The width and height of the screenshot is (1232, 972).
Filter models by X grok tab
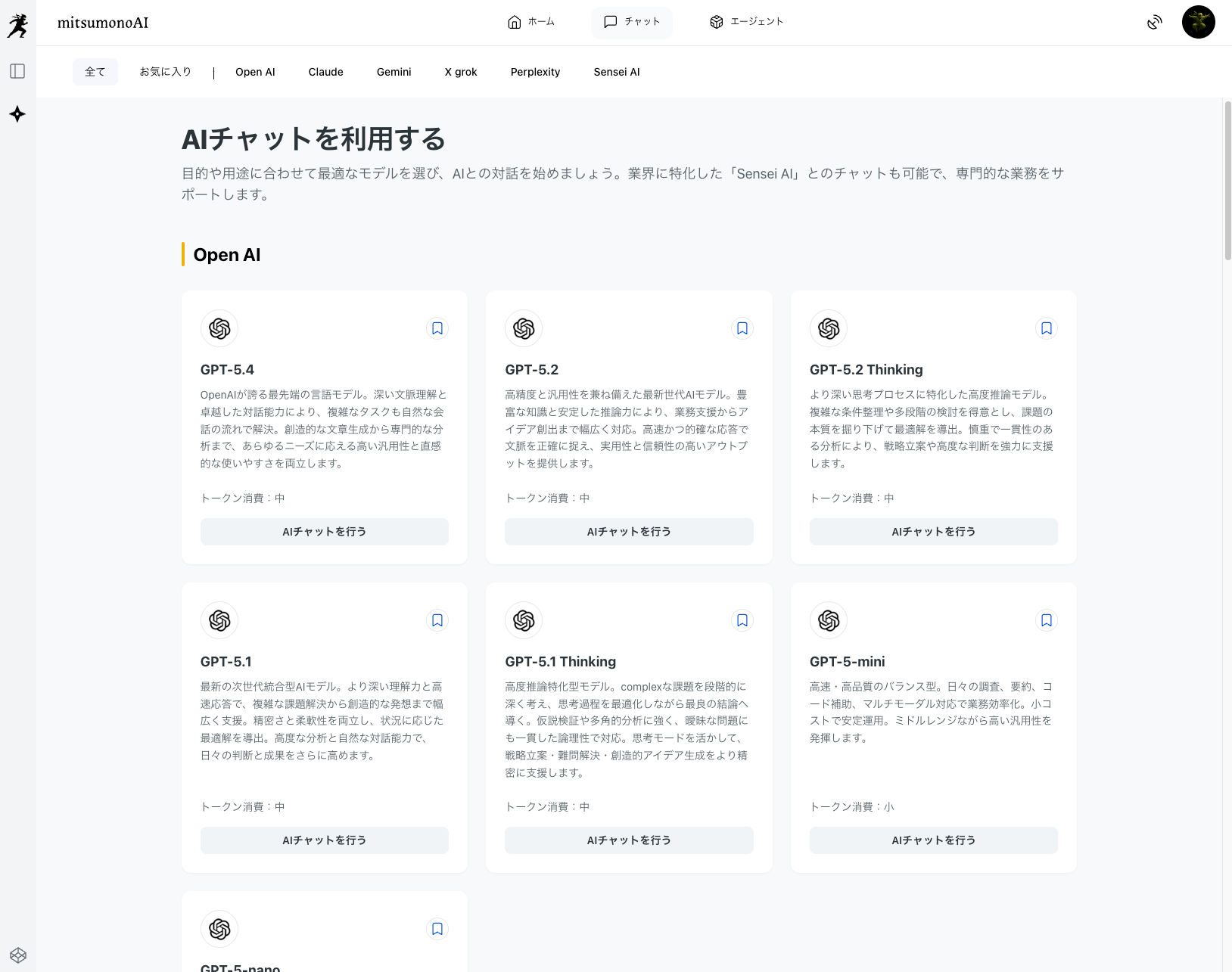461,72
